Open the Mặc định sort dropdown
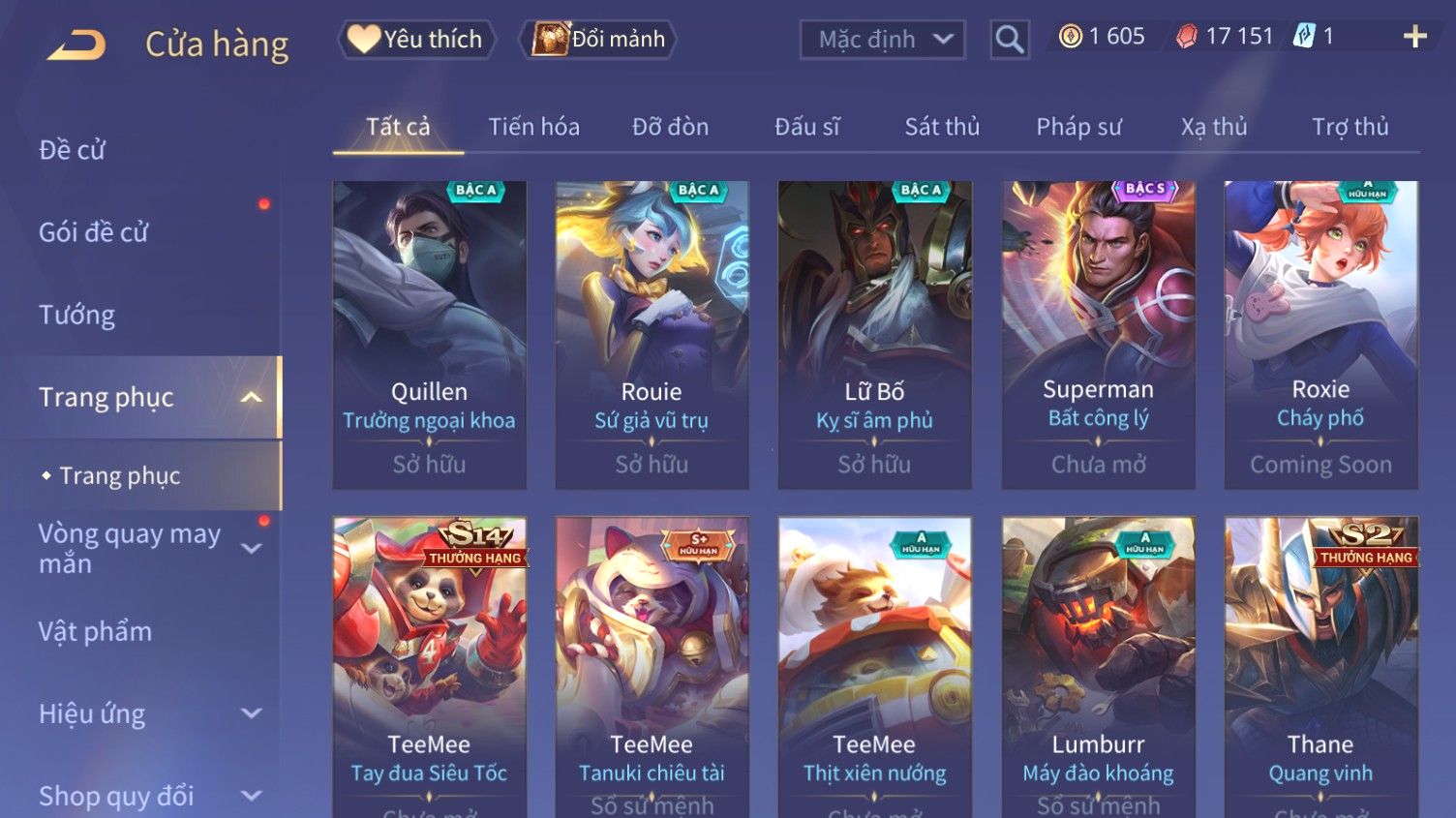Image resolution: width=1456 pixels, height=818 pixels. click(x=882, y=40)
